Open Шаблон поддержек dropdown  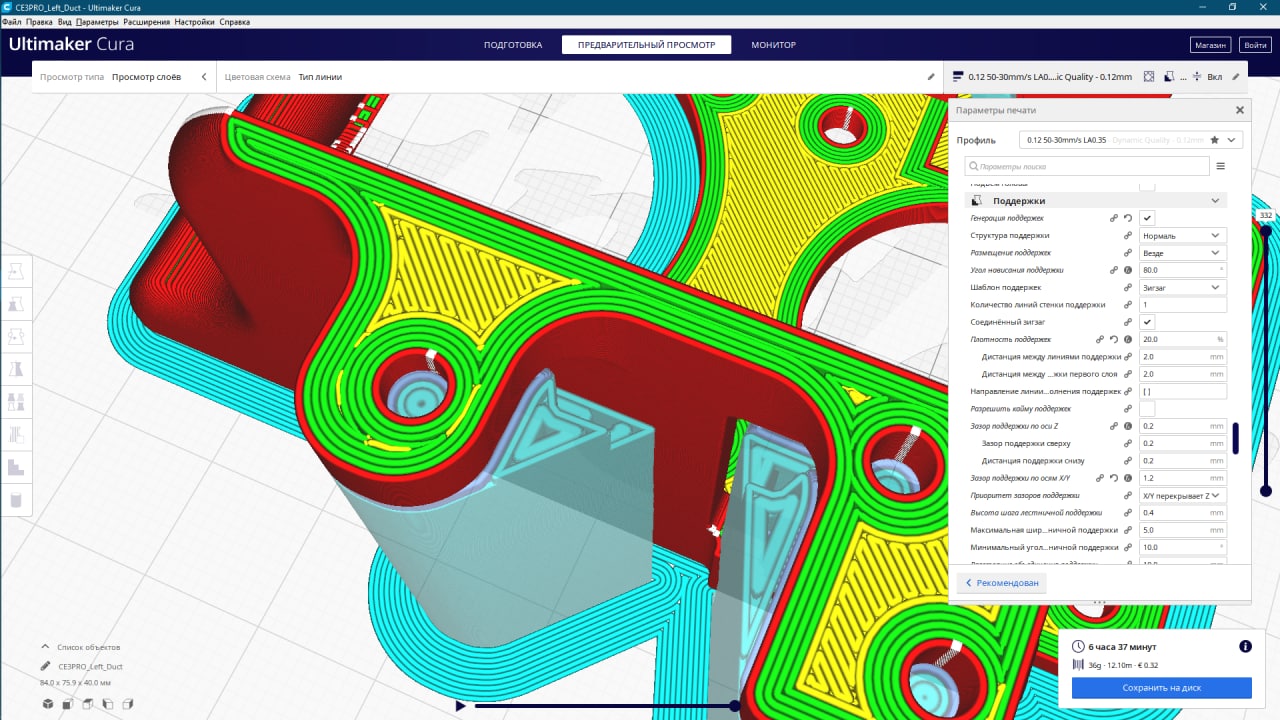click(1183, 287)
